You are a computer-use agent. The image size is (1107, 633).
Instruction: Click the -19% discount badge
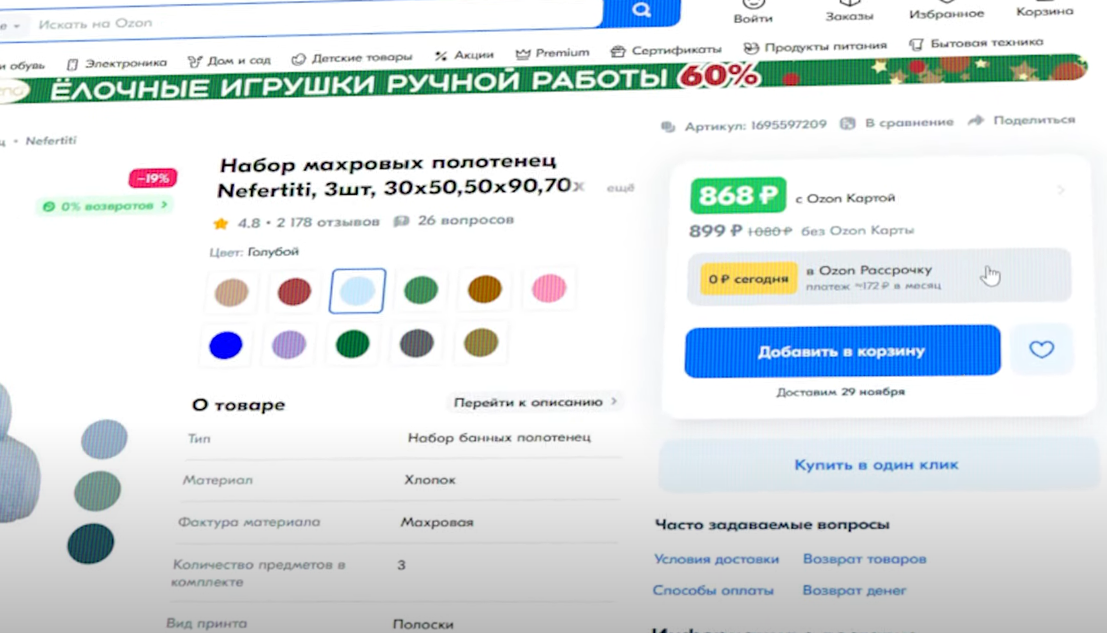click(x=152, y=179)
